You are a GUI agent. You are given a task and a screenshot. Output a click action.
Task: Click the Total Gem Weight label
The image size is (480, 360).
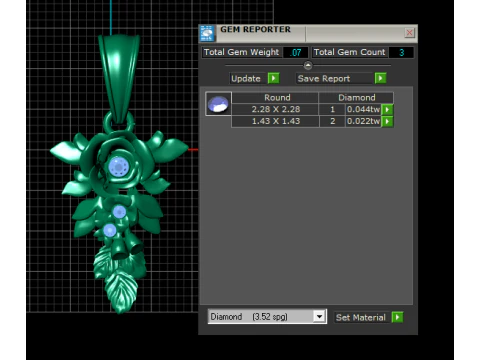[x=241, y=52]
